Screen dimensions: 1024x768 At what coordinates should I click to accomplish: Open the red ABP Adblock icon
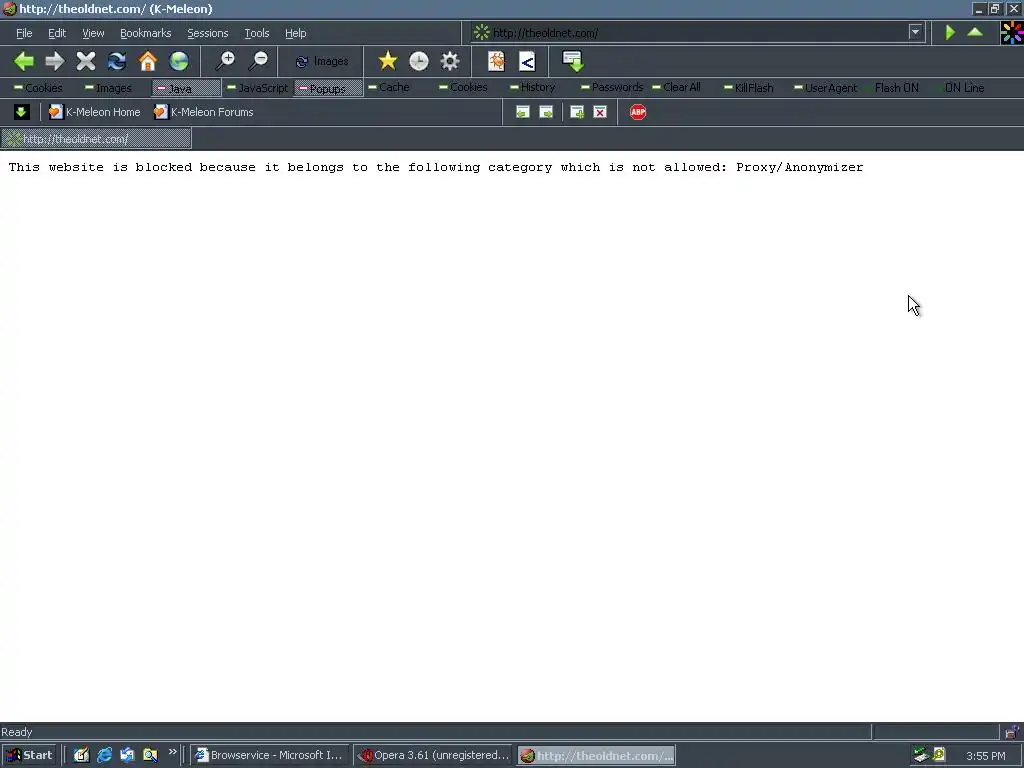click(x=638, y=112)
